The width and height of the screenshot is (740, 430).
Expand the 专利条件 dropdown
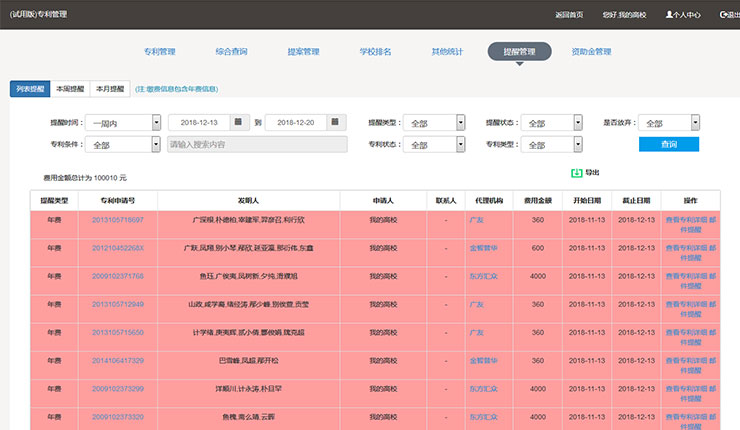[x=156, y=144]
